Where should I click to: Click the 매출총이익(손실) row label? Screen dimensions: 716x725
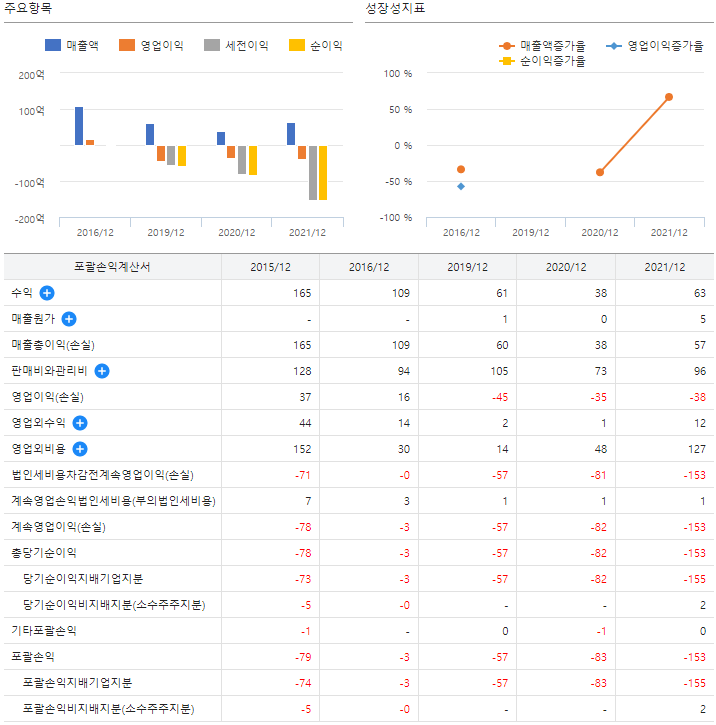[x=53, y=345]
